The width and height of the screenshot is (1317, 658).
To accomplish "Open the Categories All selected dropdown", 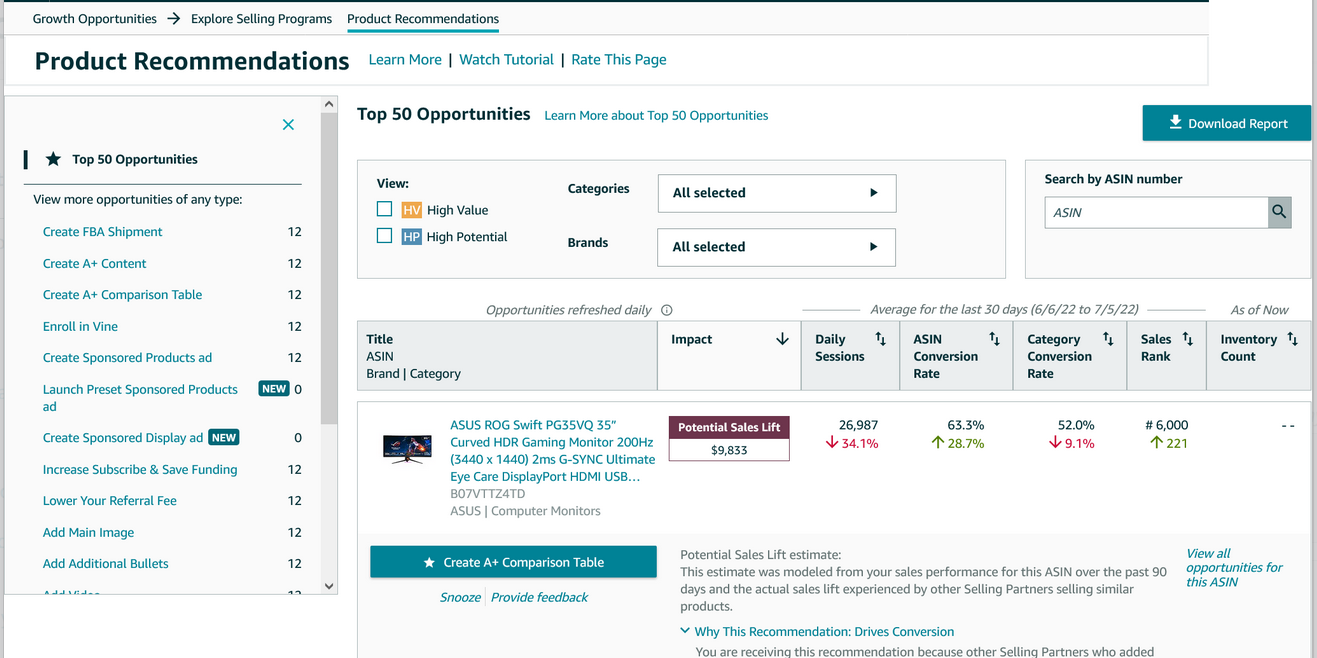I will point(777,193).
